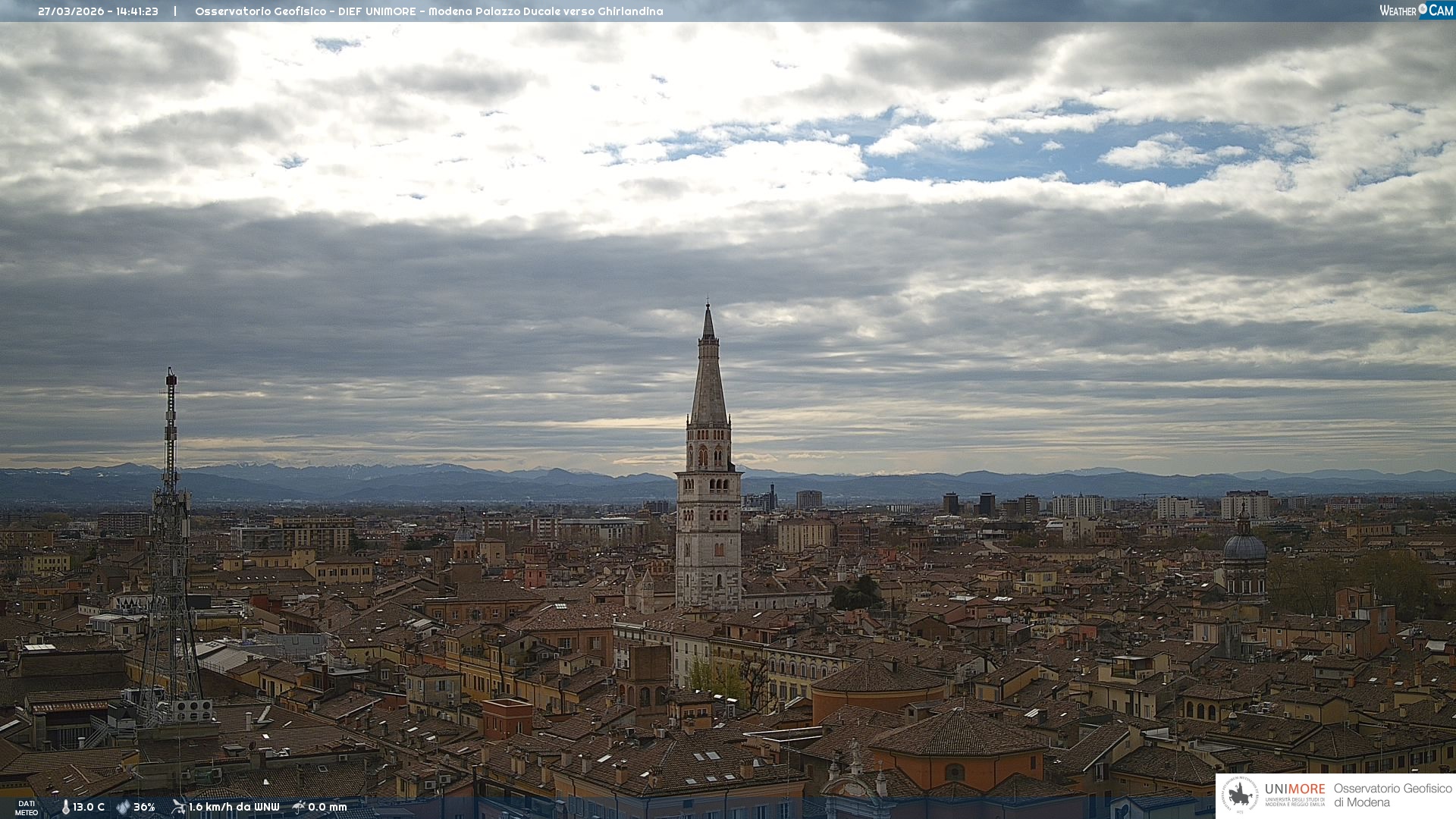Click the UNIMORE university seal emblem
Screen dimensions: 1456x819
(1240, 795)
